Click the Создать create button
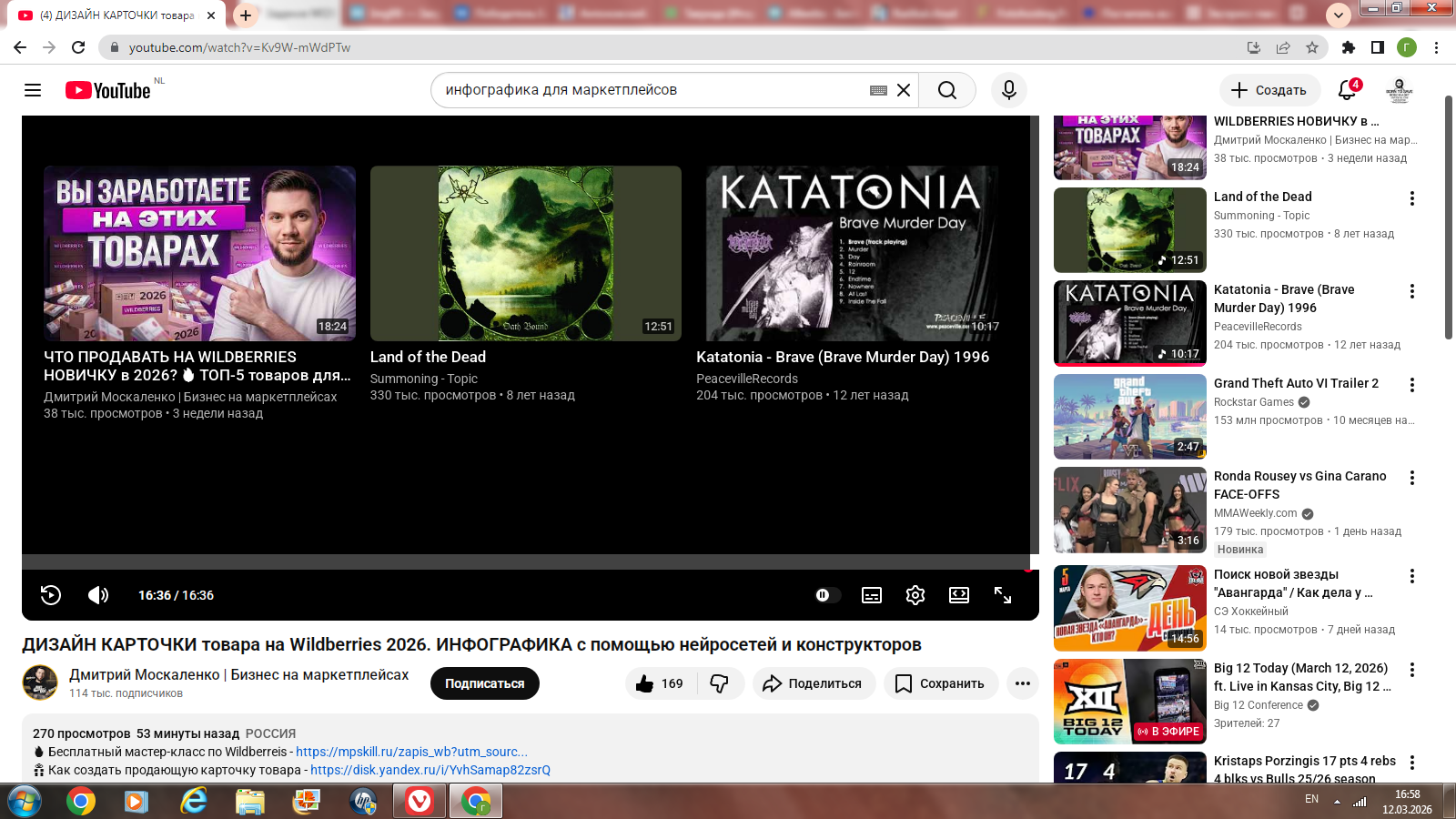The width and height of the screenshot is (1456, 819). click(1269, 90)
